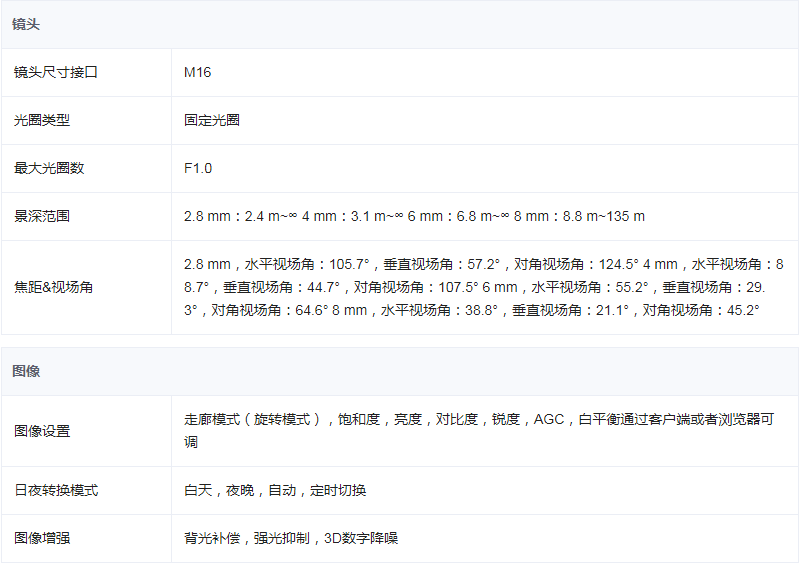Click the 光圈类型 row label
Image resolution: width=801 pixels, height=563 pixels.
(42, 120)
